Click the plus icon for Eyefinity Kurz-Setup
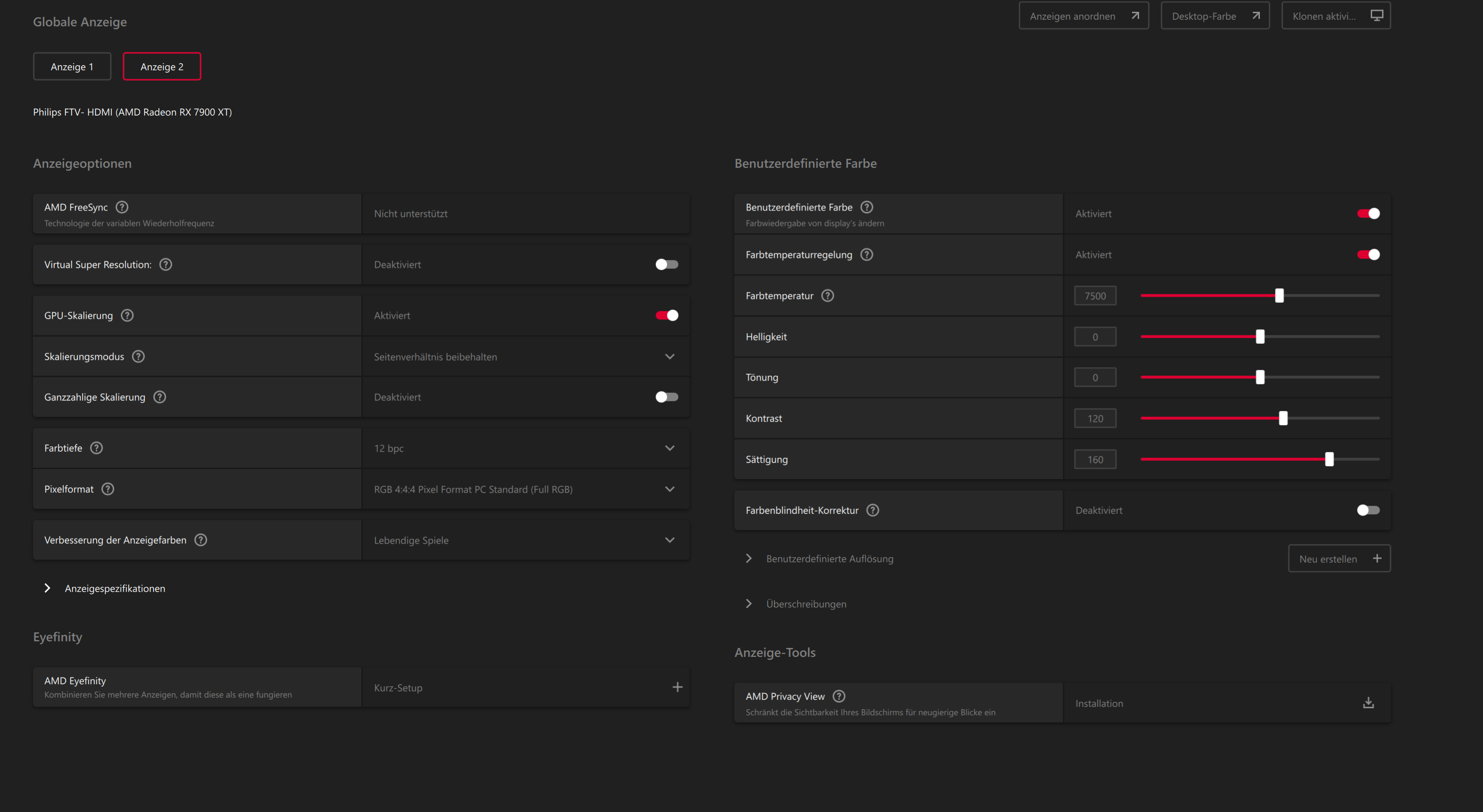Screen dimensions: 1483x812 [x=677, y=687]
